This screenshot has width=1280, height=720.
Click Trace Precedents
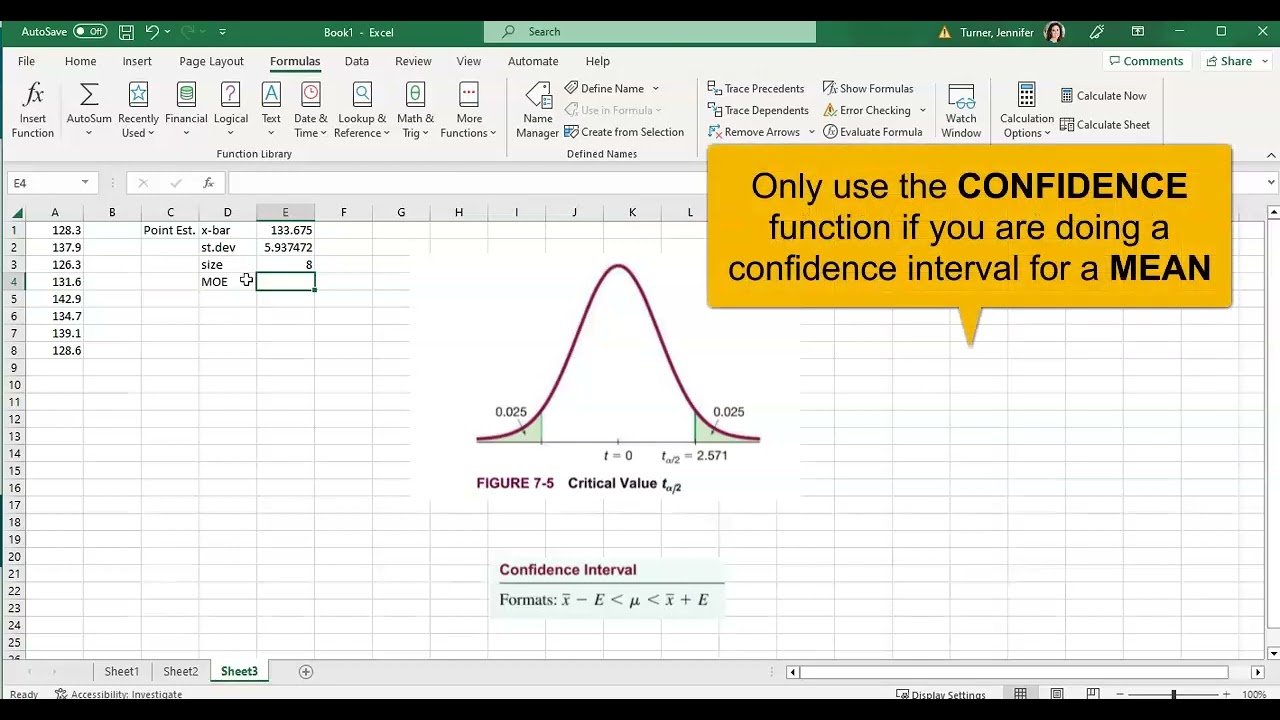tap(756, 88)
